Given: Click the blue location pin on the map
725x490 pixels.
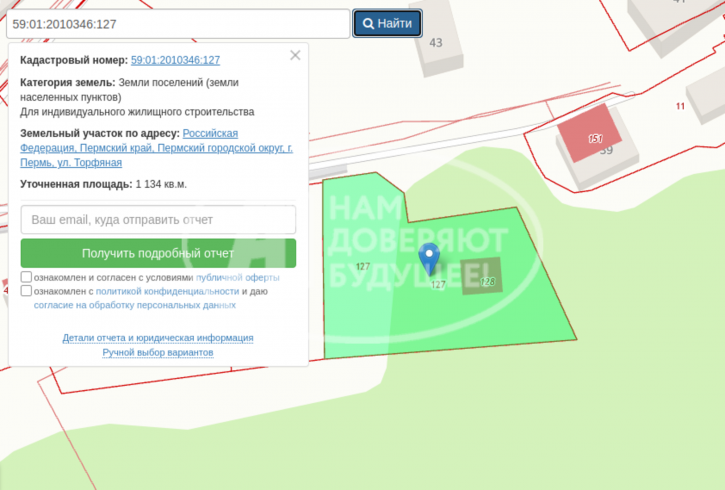Looking at the screenshot, I should (428, 256).
